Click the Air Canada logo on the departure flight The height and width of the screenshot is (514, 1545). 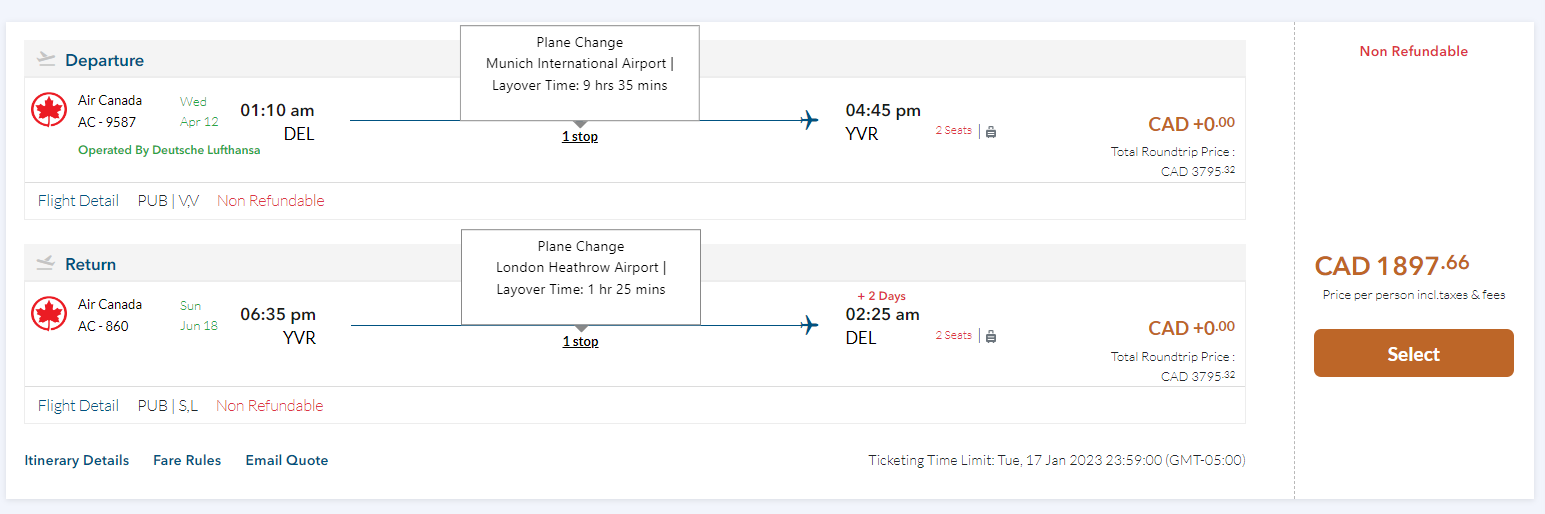pos(49,109)
